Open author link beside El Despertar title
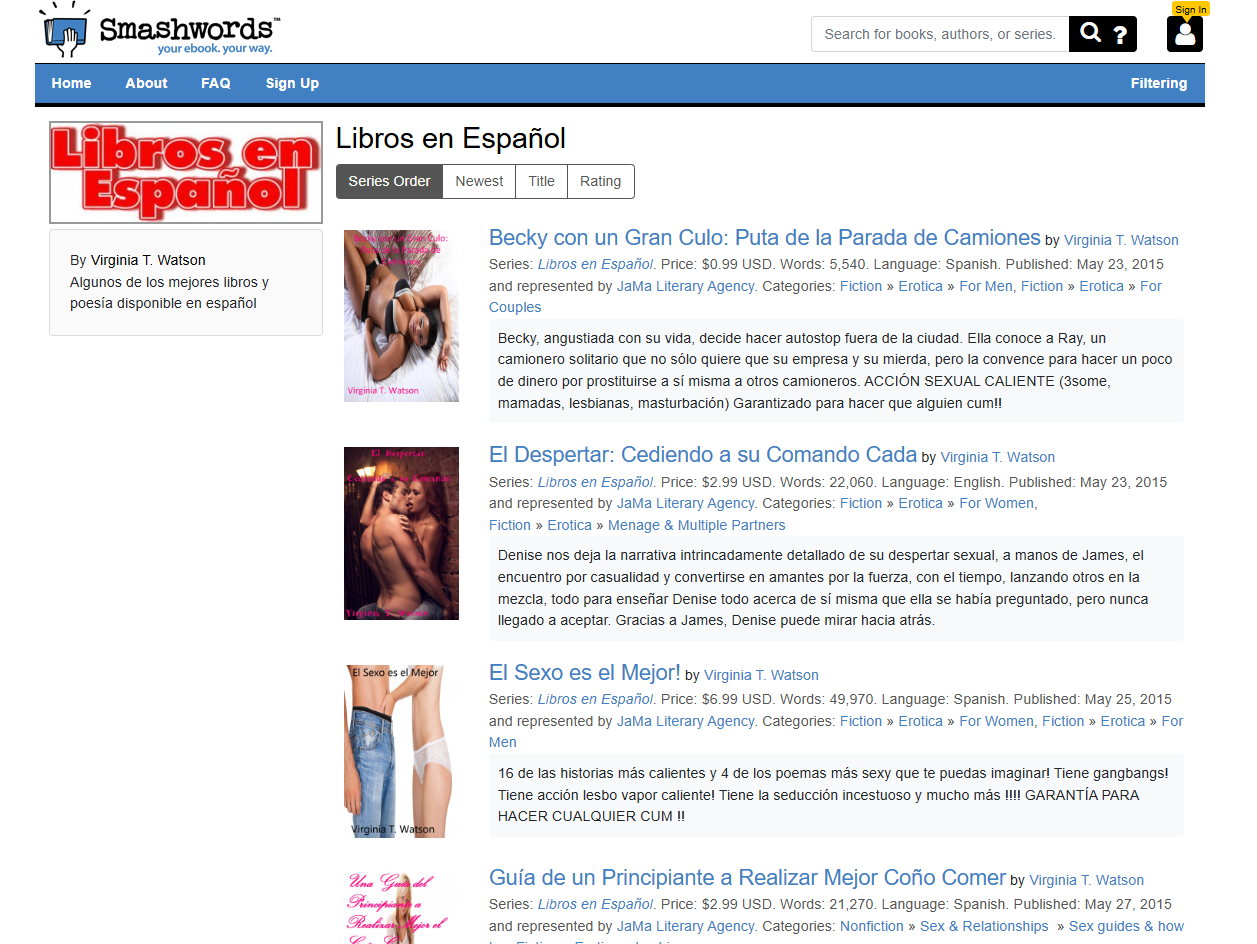The width and height of the screenshot is (1257, 944). point(998,457)
